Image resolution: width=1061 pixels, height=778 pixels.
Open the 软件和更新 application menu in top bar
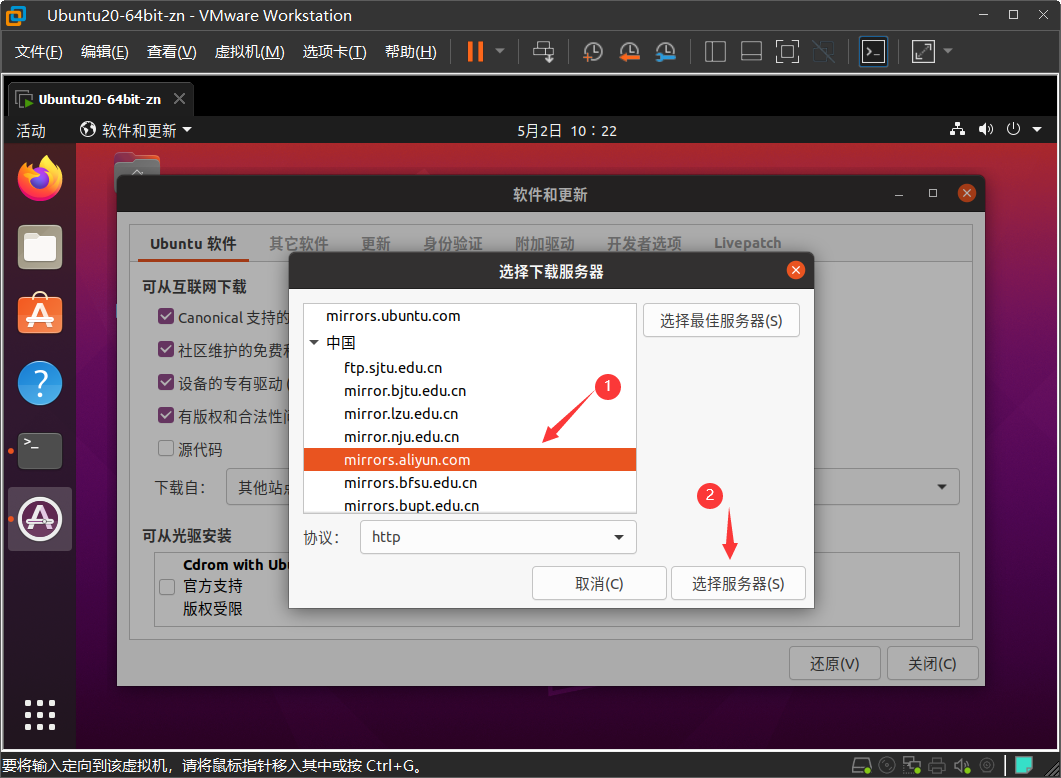[135, 131]
